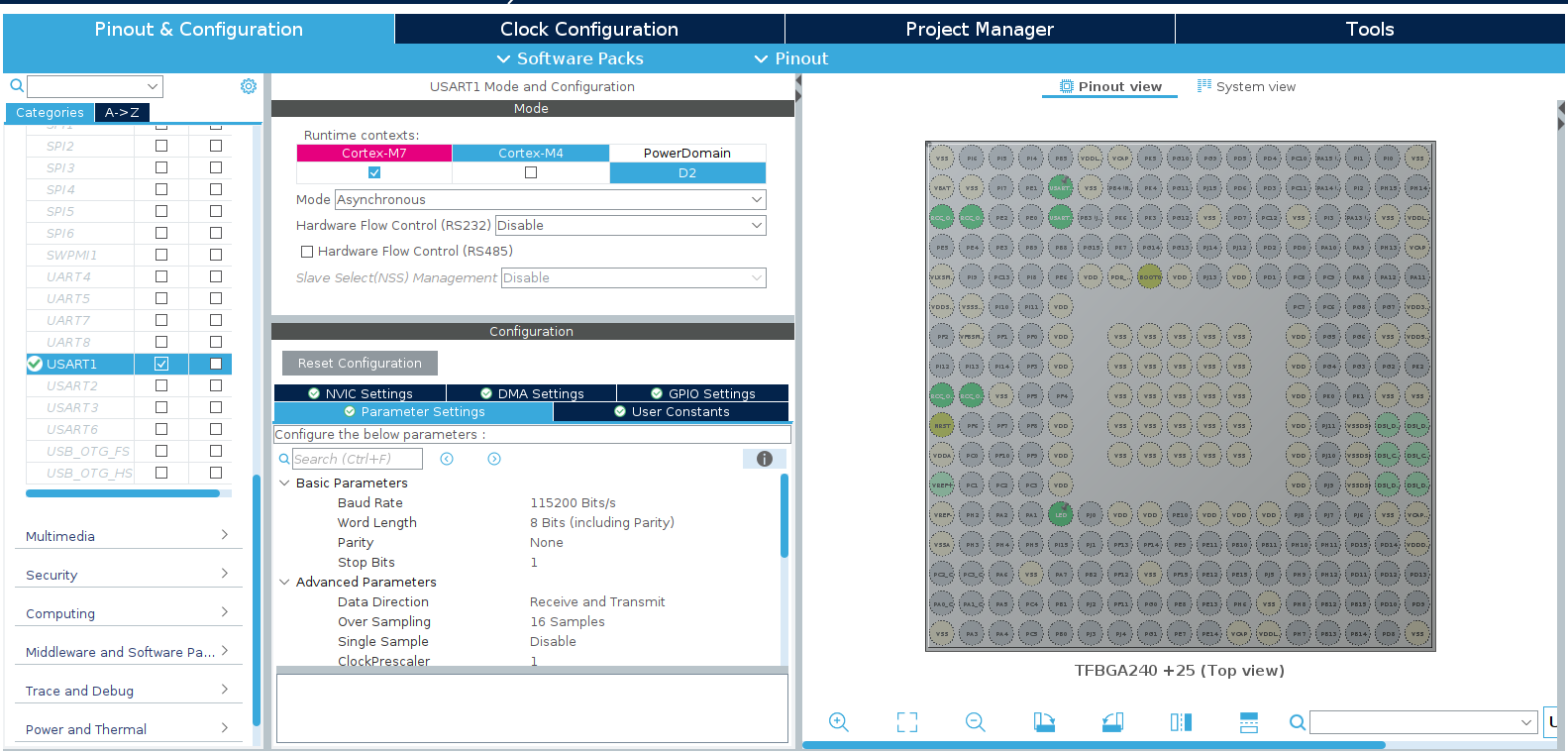The height and width of the screenshot is (753, 1568).
Task: Enable Hardware Flow Control (RS485) checkbox
Action: coord(307,252)
